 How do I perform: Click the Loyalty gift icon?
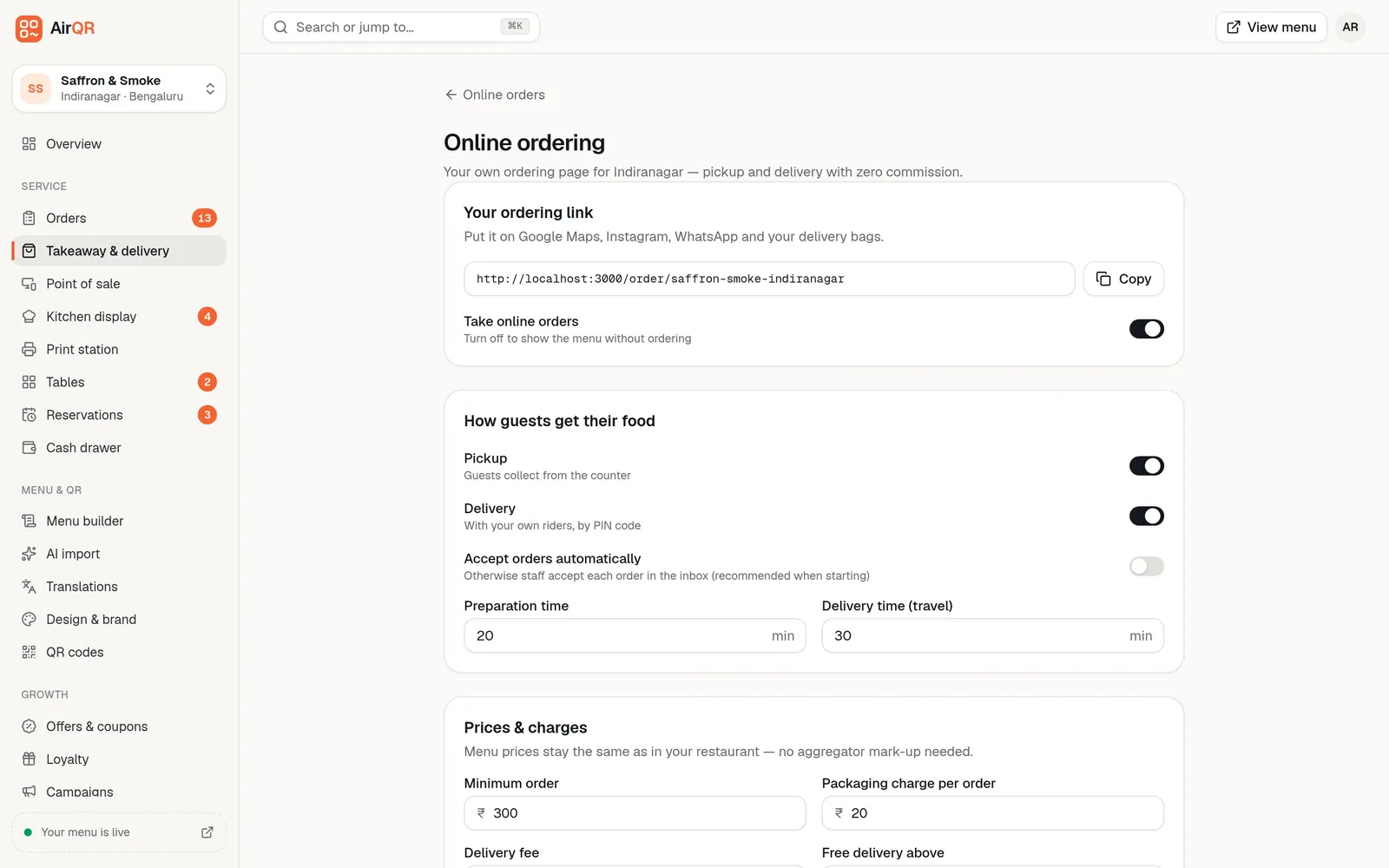[x=29, y=759]
